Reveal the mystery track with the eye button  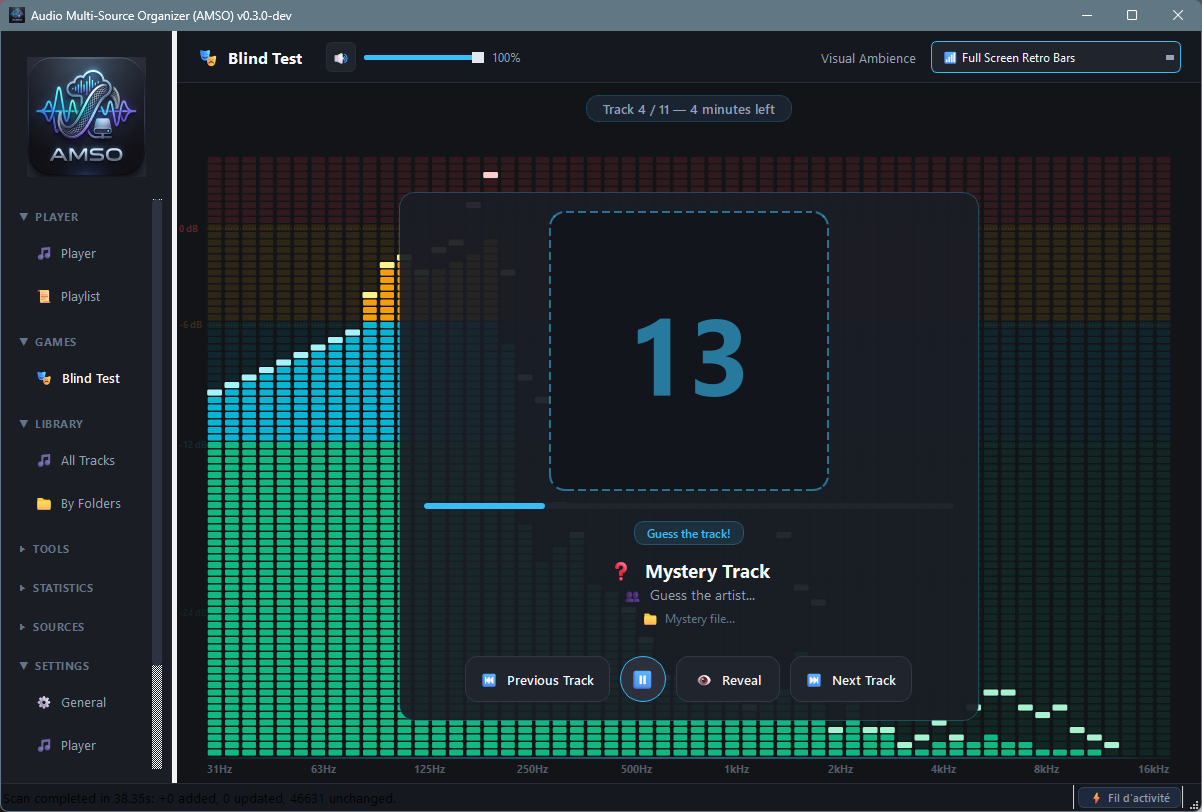point(729,680)
